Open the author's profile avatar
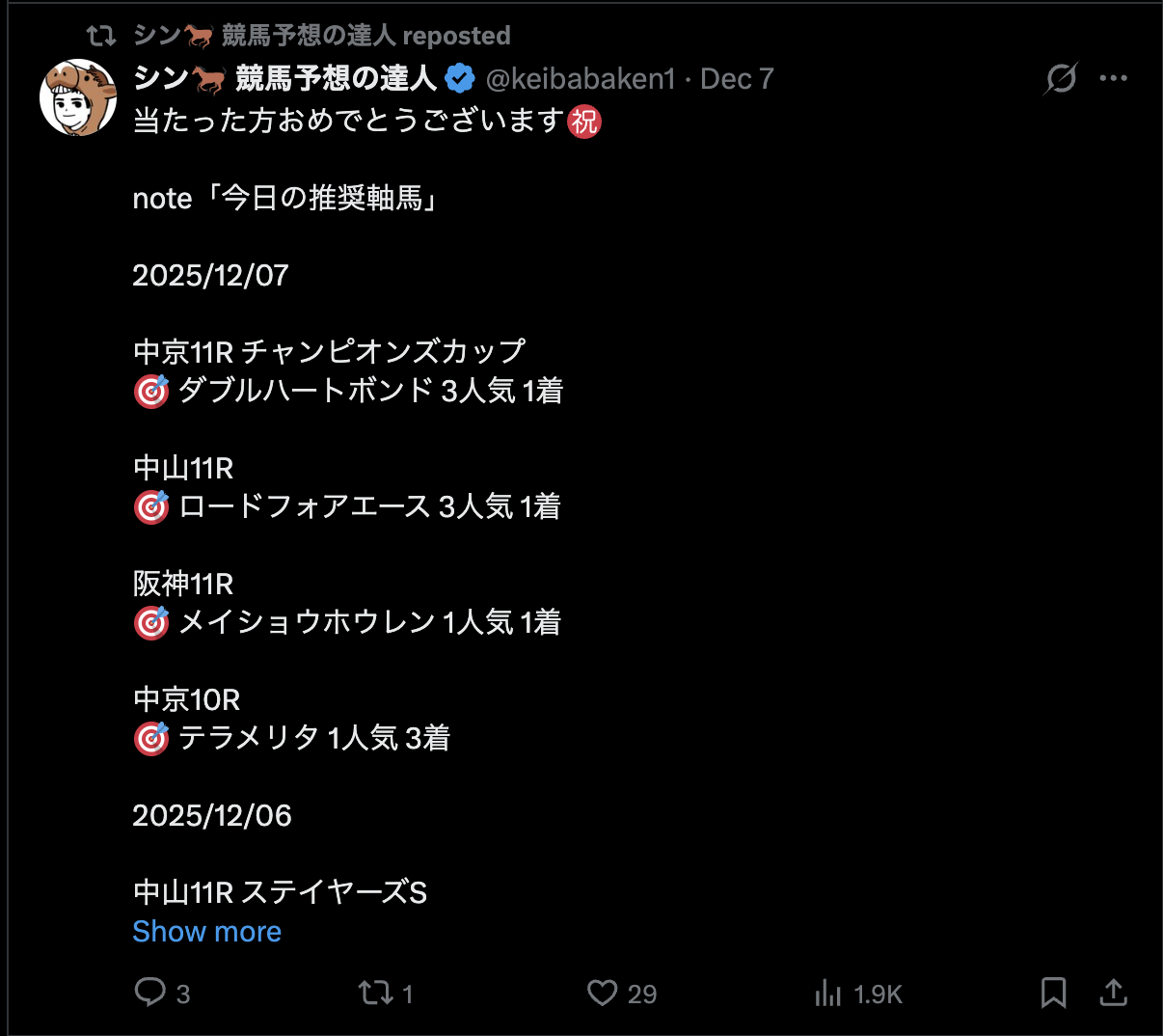Image resolution: width=1163 pixels, height=1036 pixels. pos(77,97)
